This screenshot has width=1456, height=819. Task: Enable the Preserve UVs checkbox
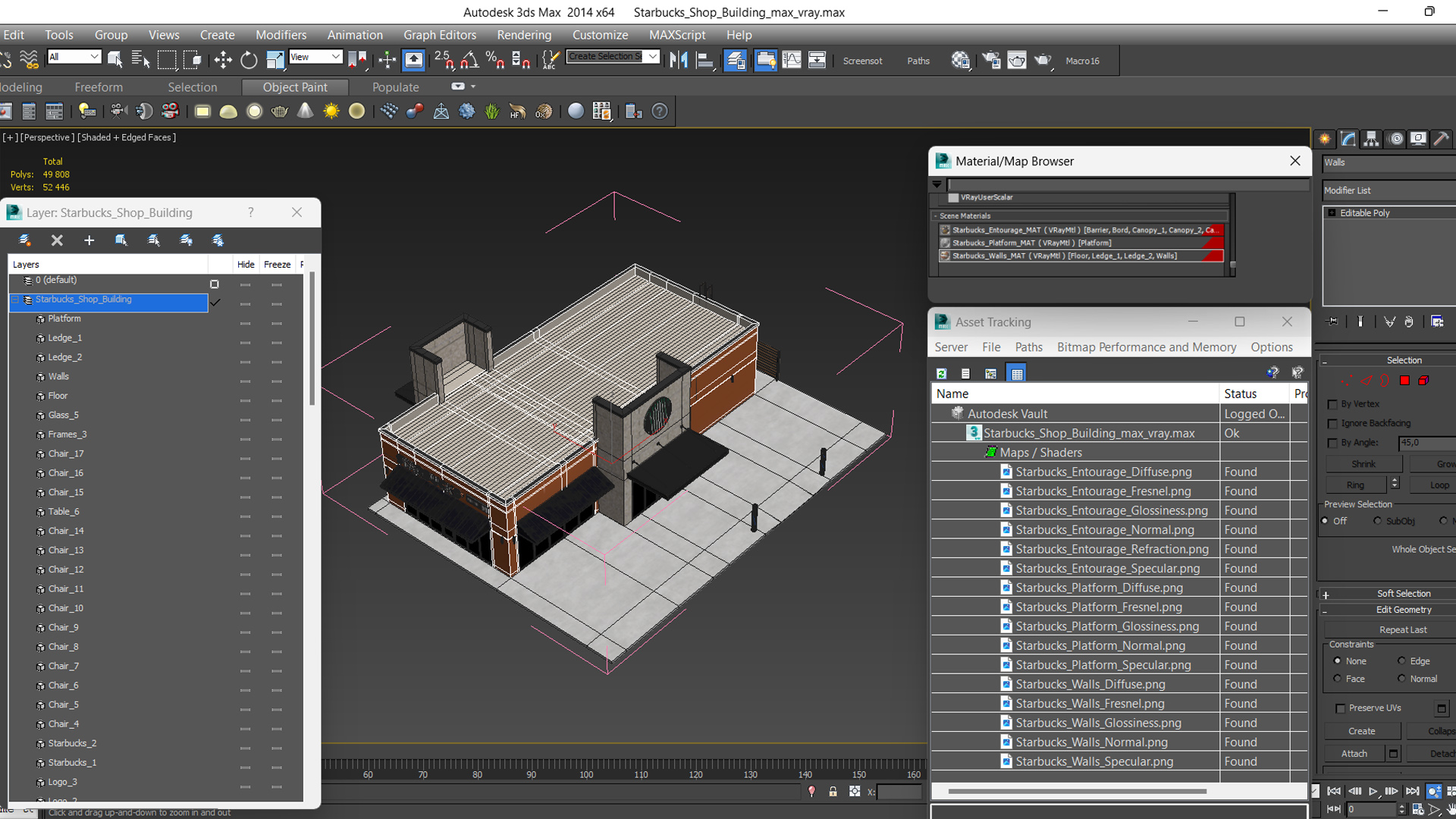(1340, 708)
